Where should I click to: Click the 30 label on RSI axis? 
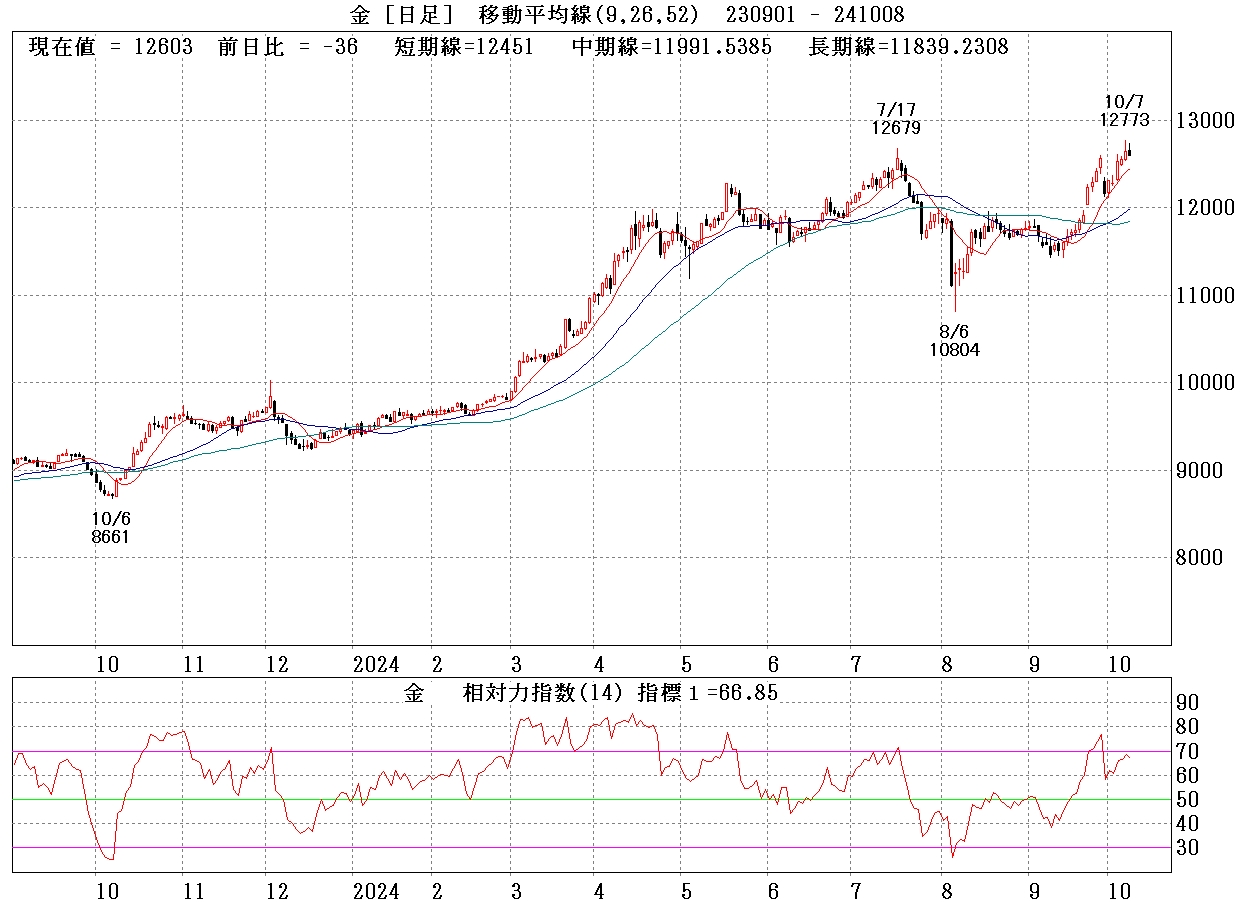point(1187,847)
